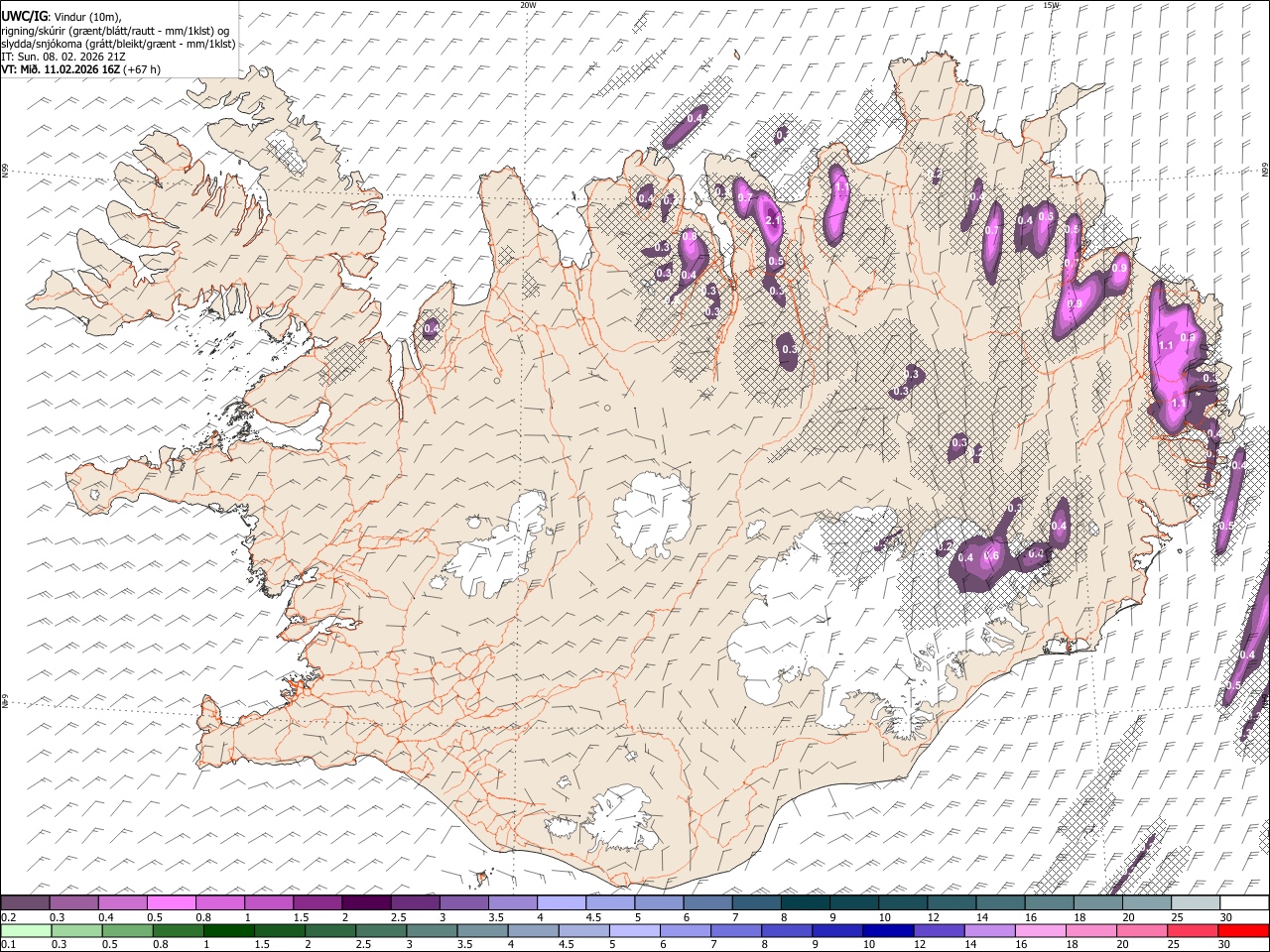Click the 'slydda/snjókoma' legend description line
Viewport: 1270px width, 952px height.
coord(119,44)
